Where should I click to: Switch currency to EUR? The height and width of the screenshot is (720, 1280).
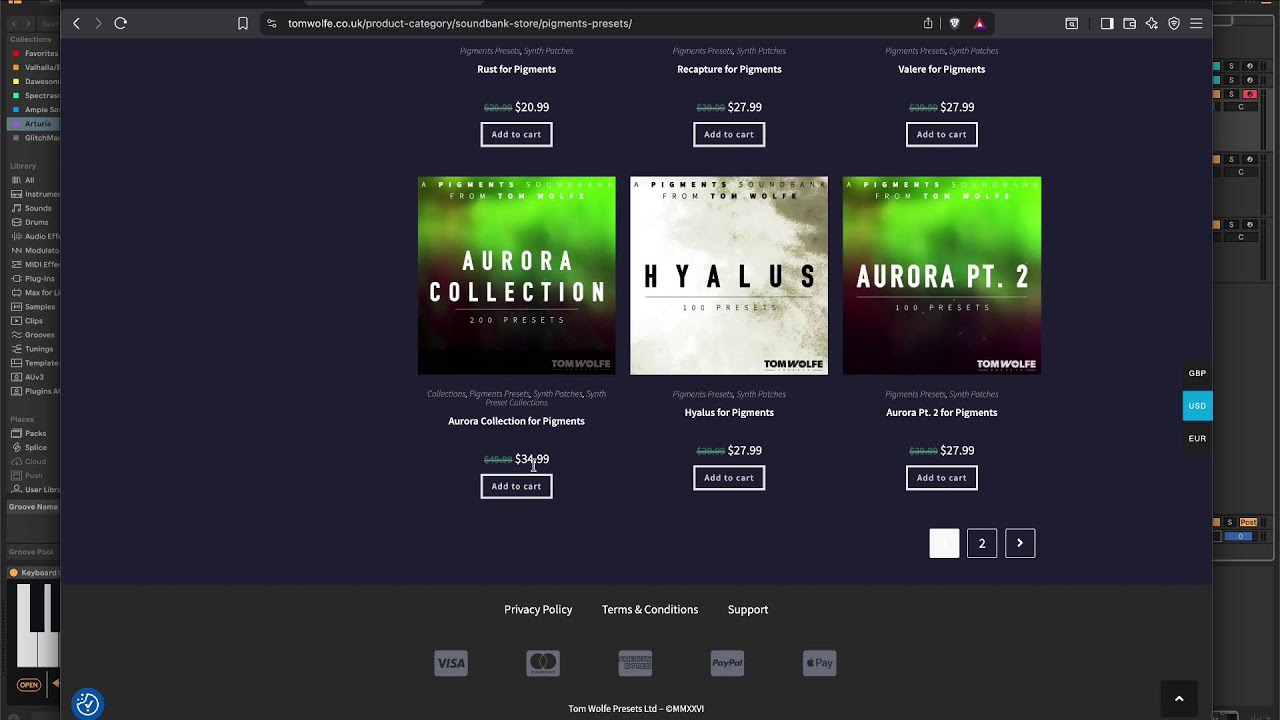pos(1197,438)
